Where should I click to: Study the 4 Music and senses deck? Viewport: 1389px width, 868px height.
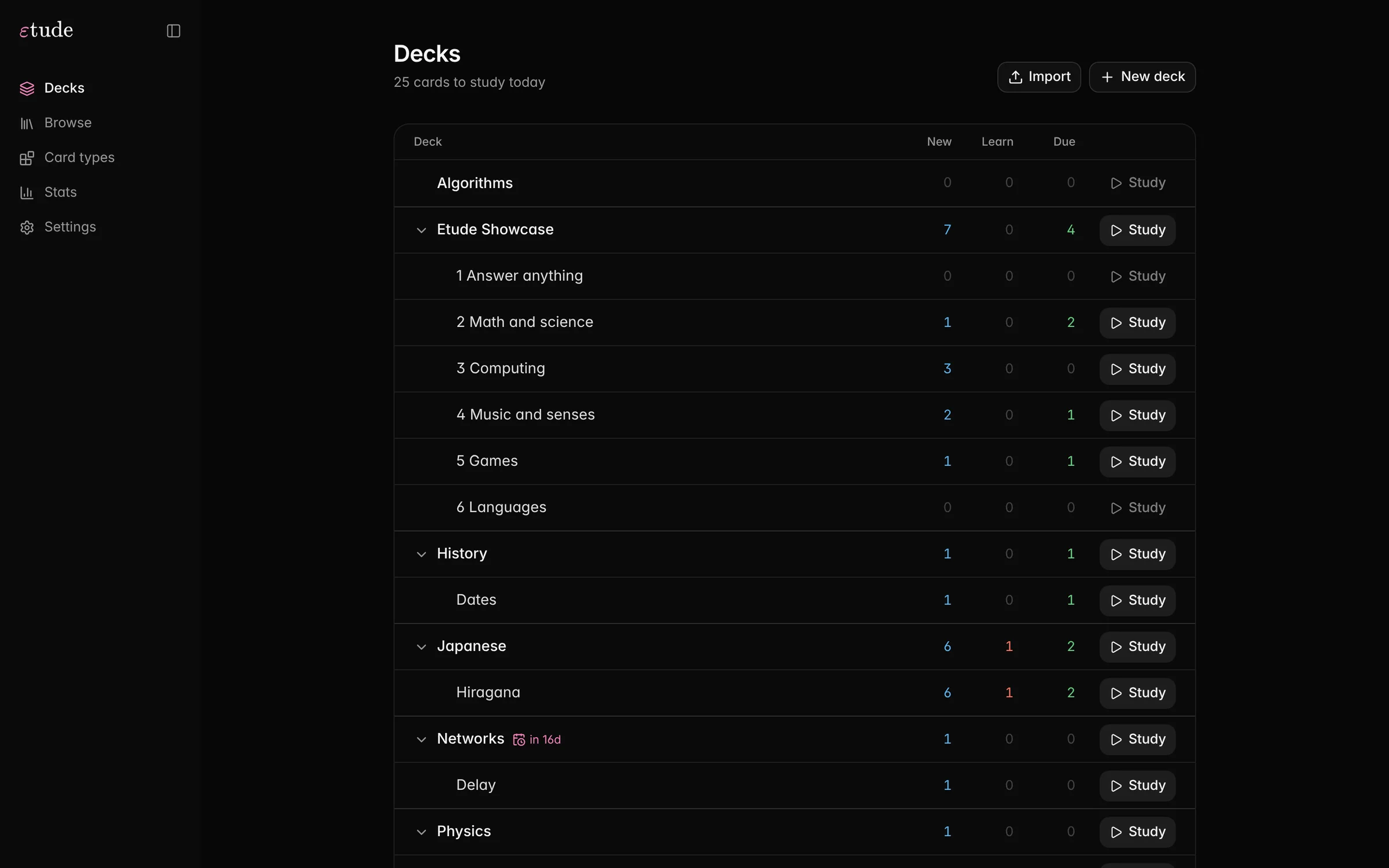tap(1137, 415)
